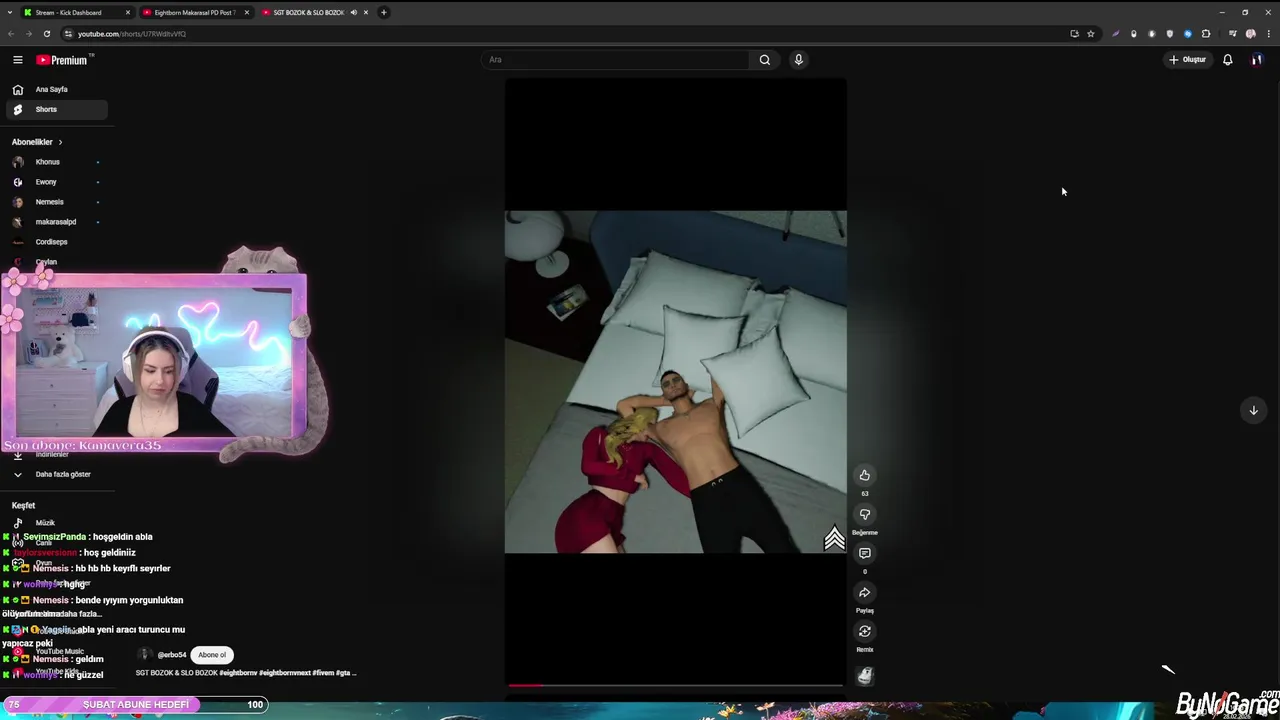The image size is (1280, 720).
Task: Open the Extensions puzzle menu
Action: click(1206, 34)
